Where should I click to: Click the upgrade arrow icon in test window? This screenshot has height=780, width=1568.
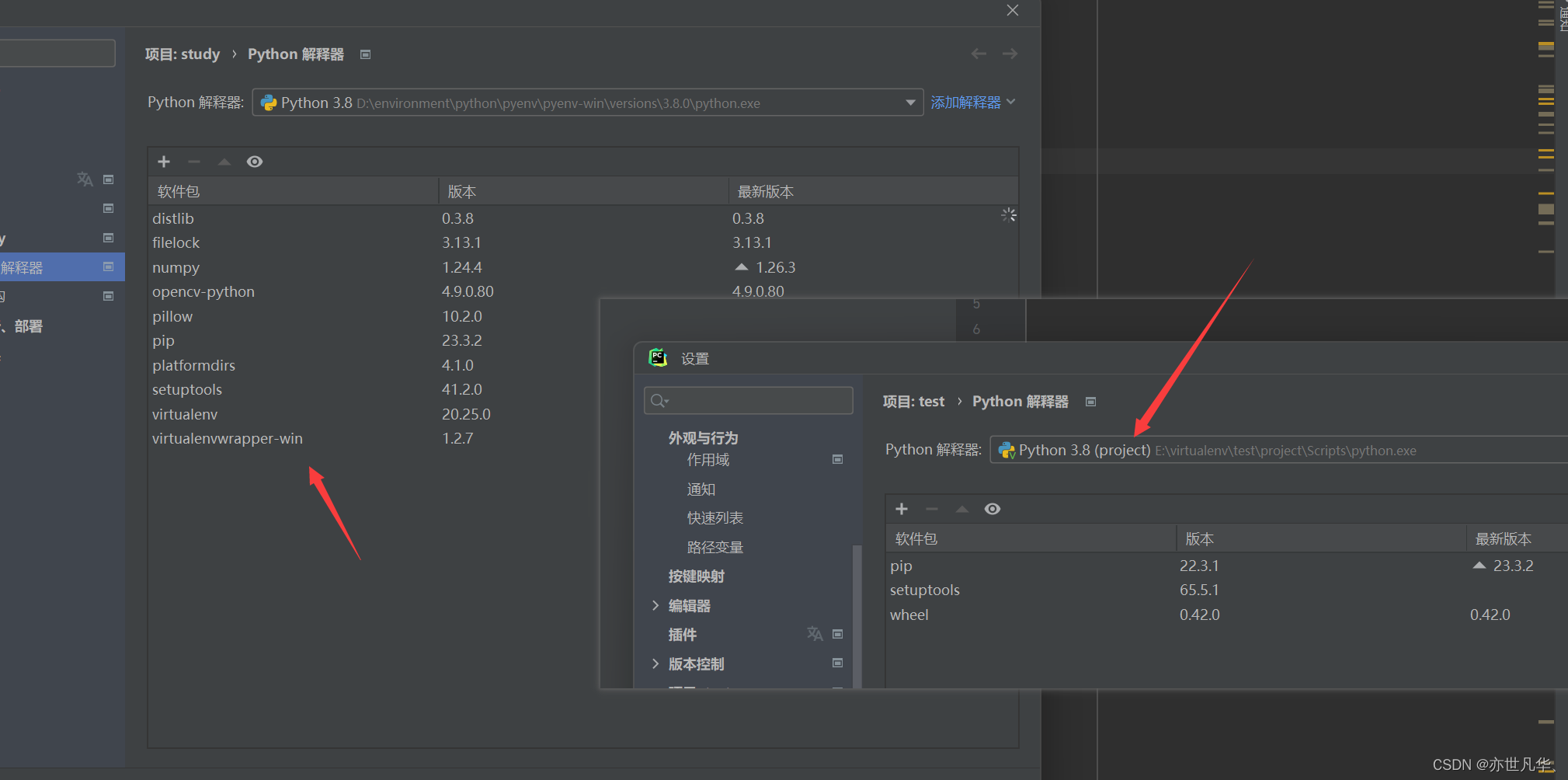pos(962,509)
